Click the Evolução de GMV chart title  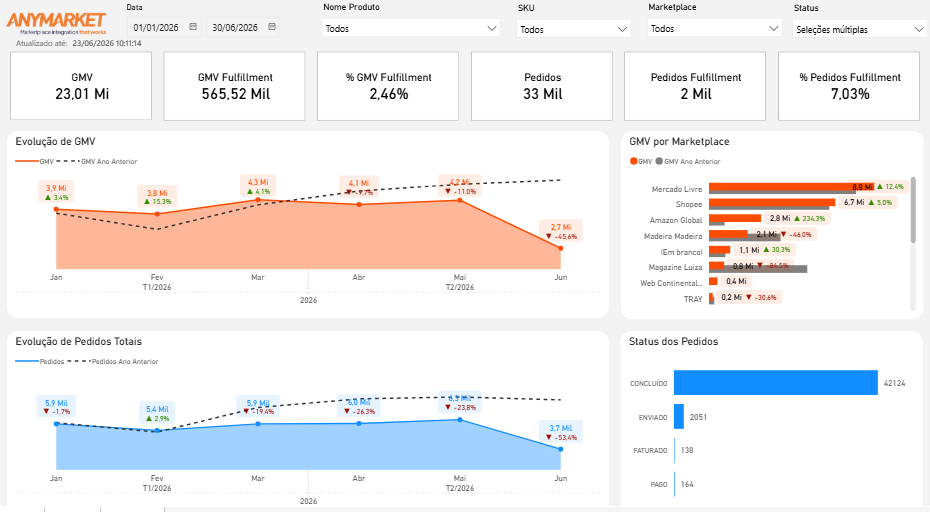click(55, 141)
